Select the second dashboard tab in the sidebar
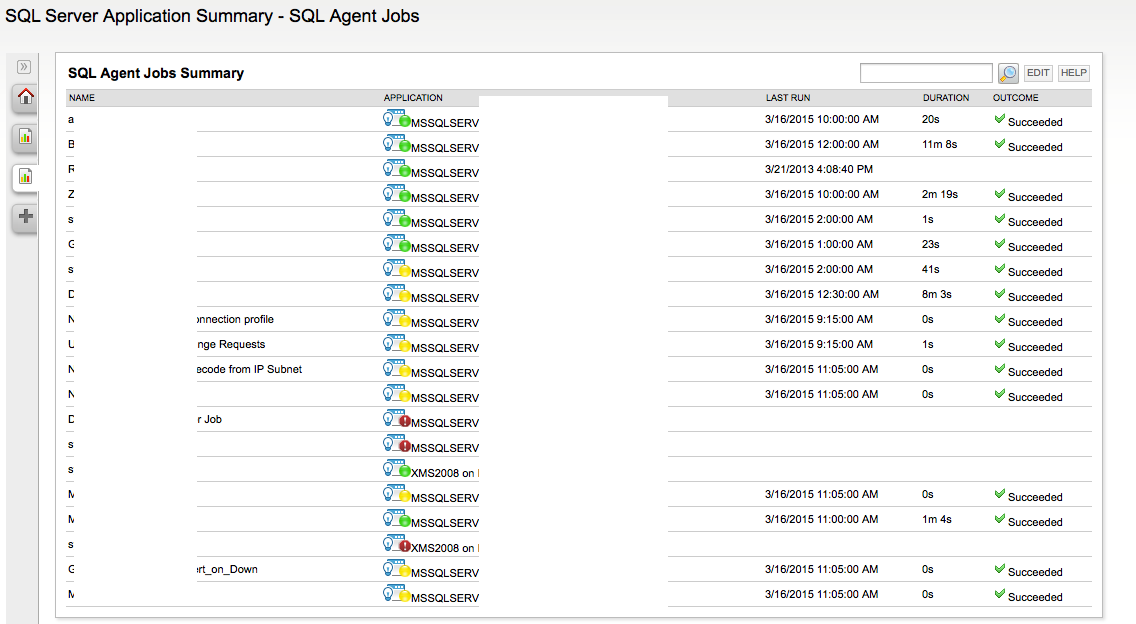1136x624 pixels. (x=23, y=177)
